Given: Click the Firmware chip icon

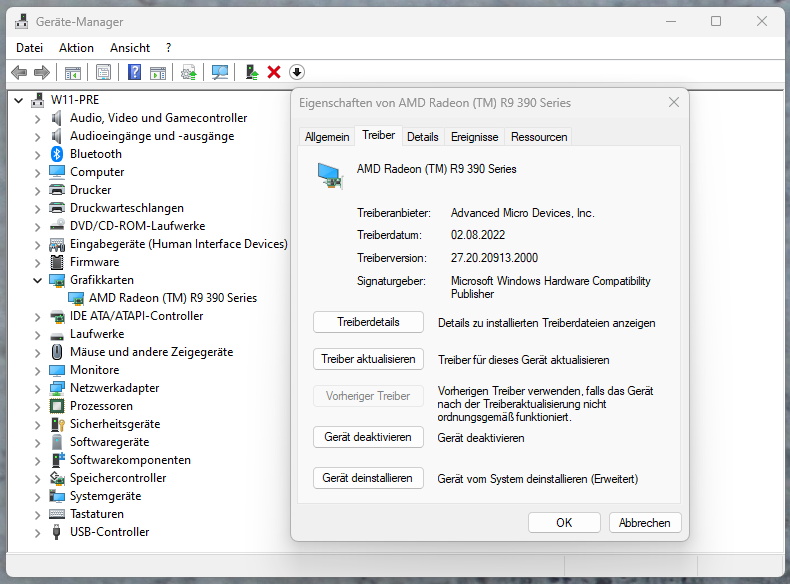Looking at the screenshot, I should tap(57, 262).
